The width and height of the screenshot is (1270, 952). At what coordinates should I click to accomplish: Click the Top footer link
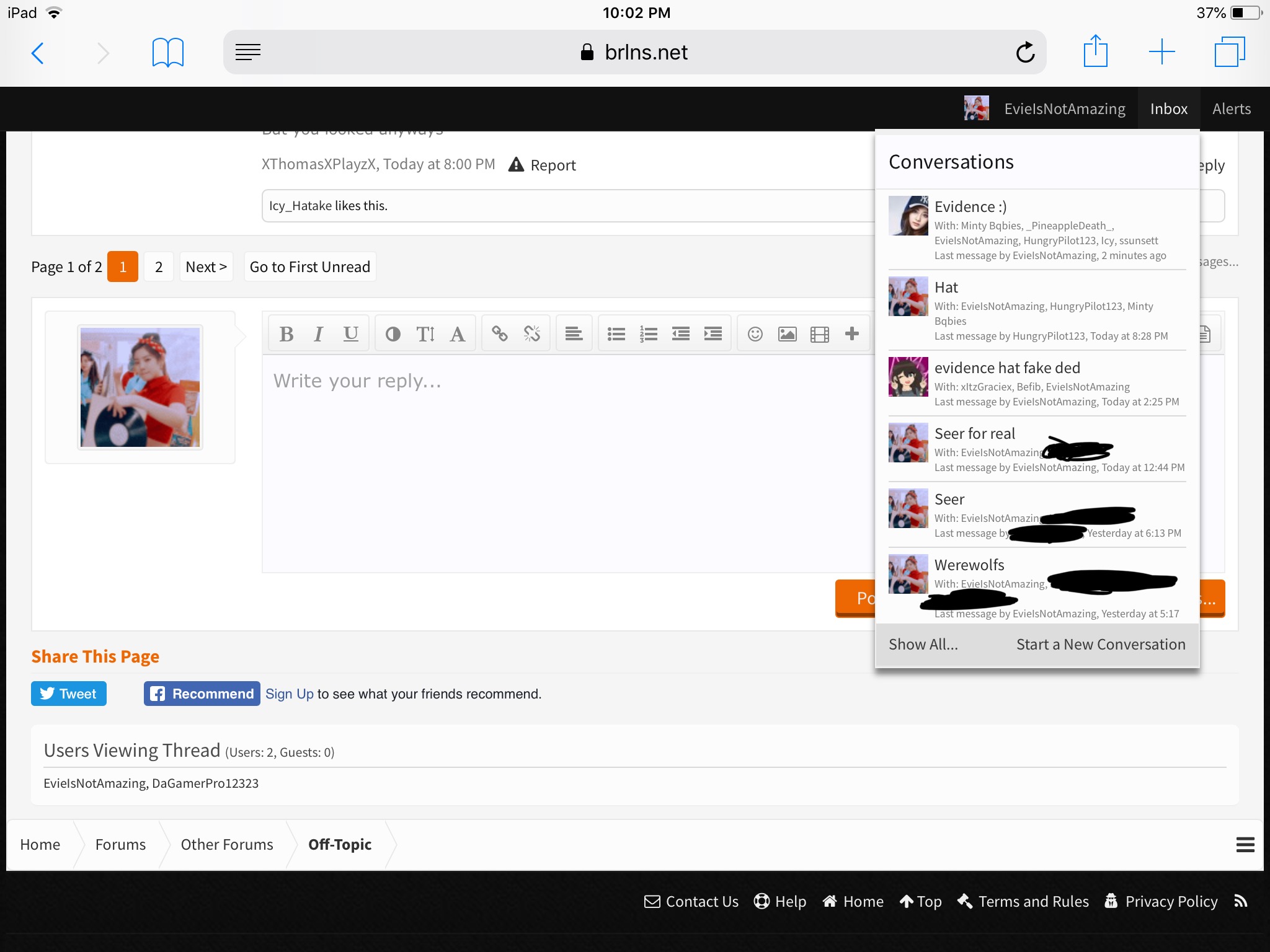coord(921,901)
